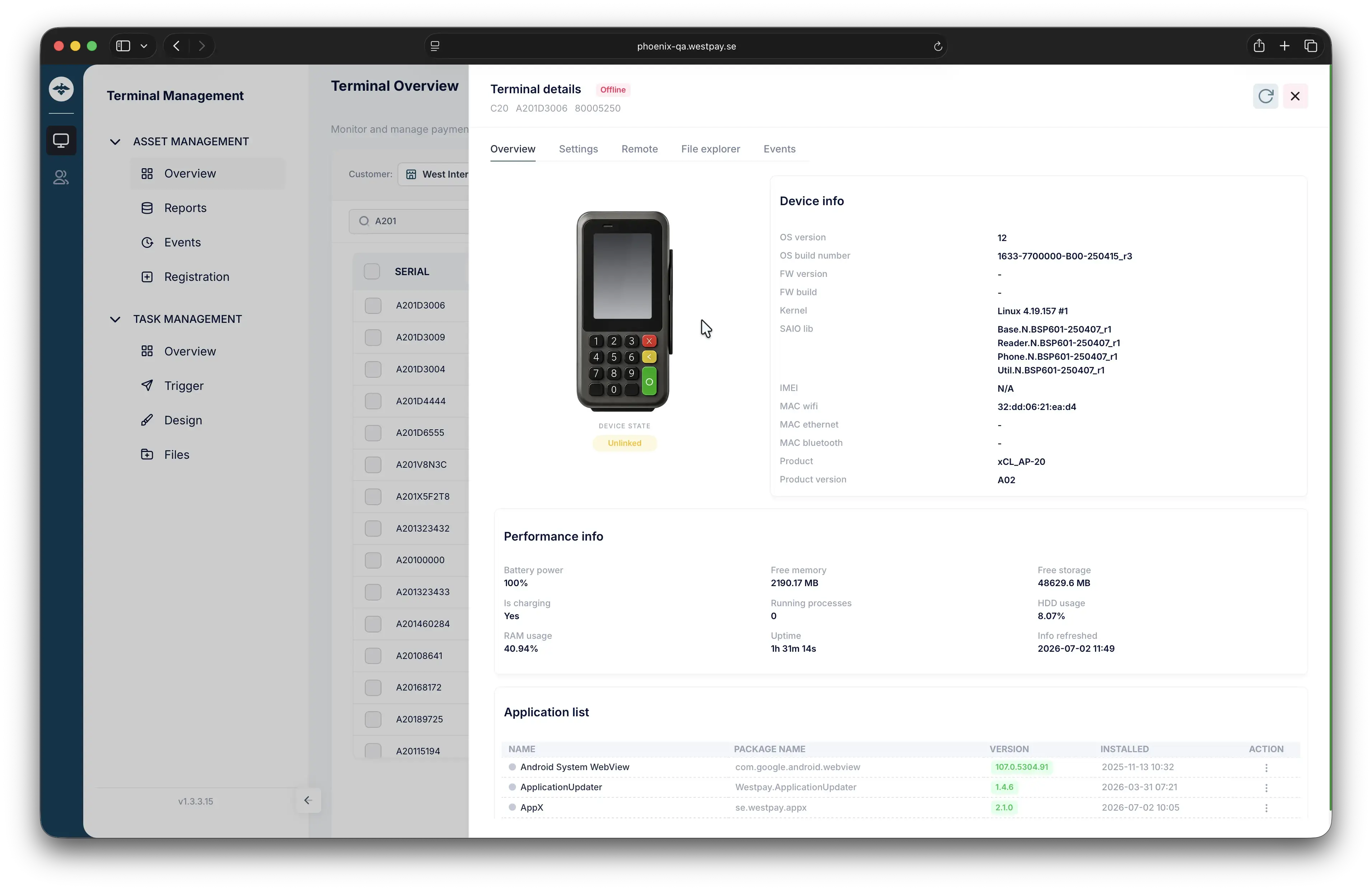Close the Terminal details panel

1295,96
